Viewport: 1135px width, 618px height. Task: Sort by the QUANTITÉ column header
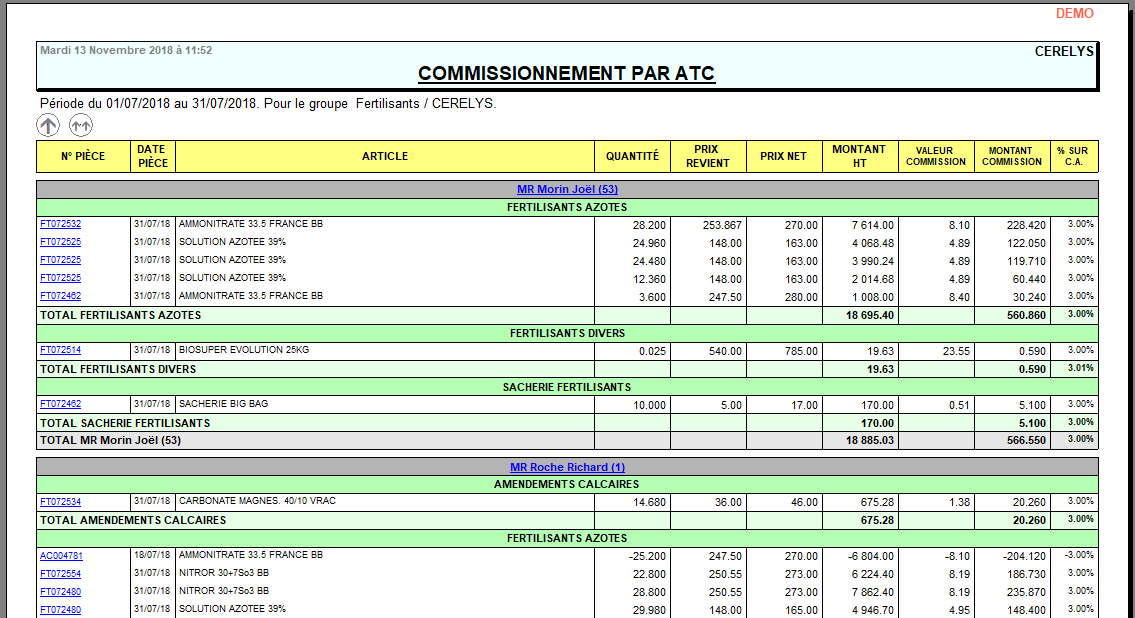pyautogui.click(x=632, y=156)
